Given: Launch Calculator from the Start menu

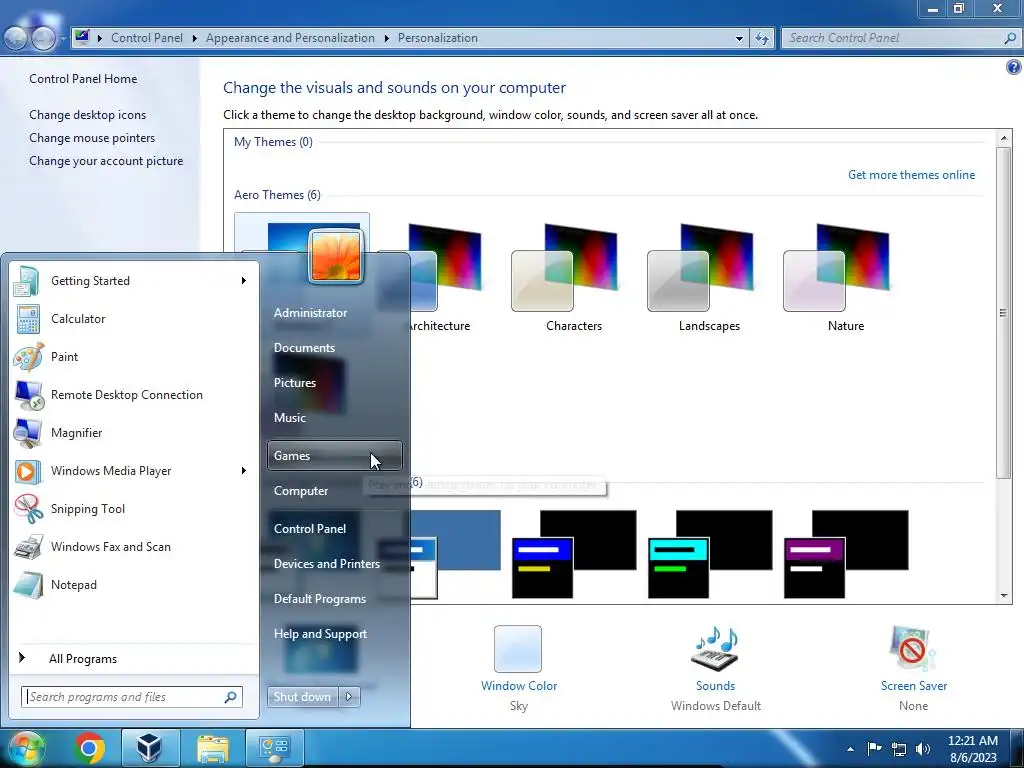Looking at the screenshot, I should [x=134, y=319].
